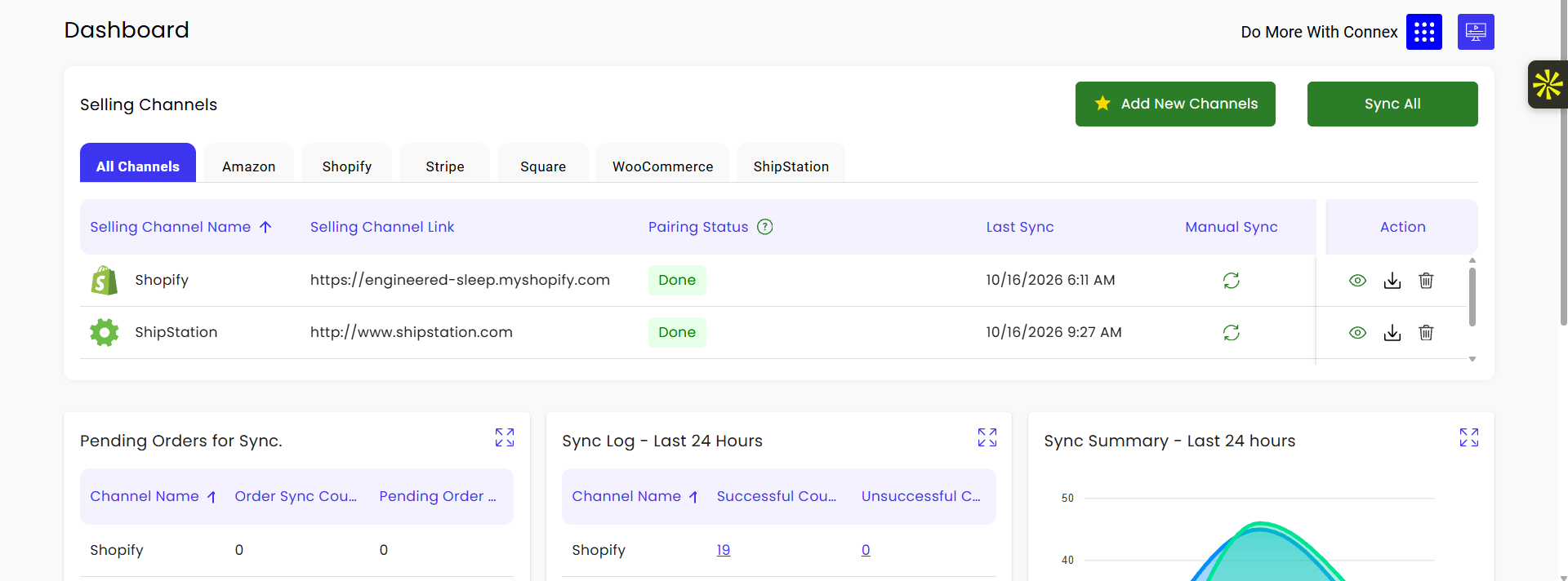Download the Shopify channel data

(1392, 281)
